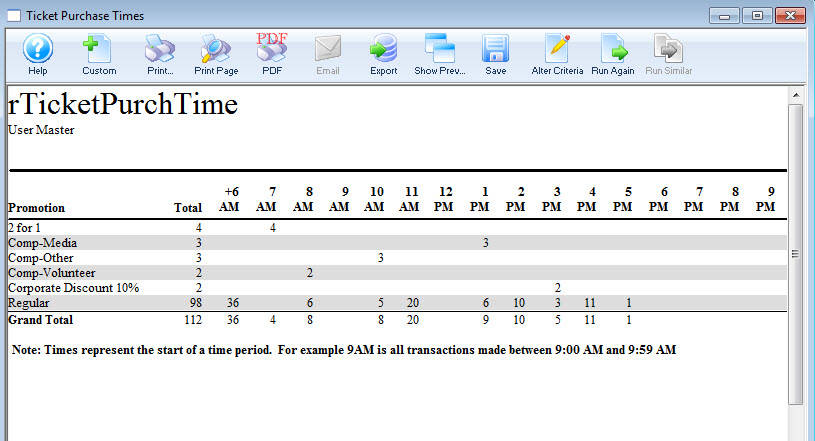Select the Regular promotion row

27,303
